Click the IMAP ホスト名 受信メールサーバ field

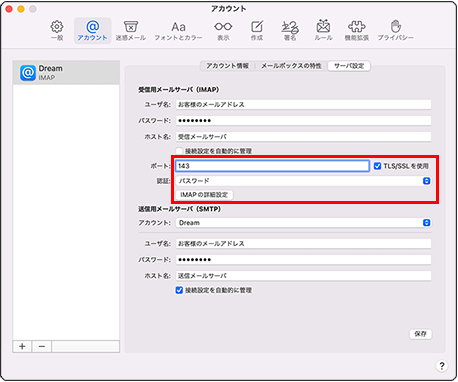(303, 137)
